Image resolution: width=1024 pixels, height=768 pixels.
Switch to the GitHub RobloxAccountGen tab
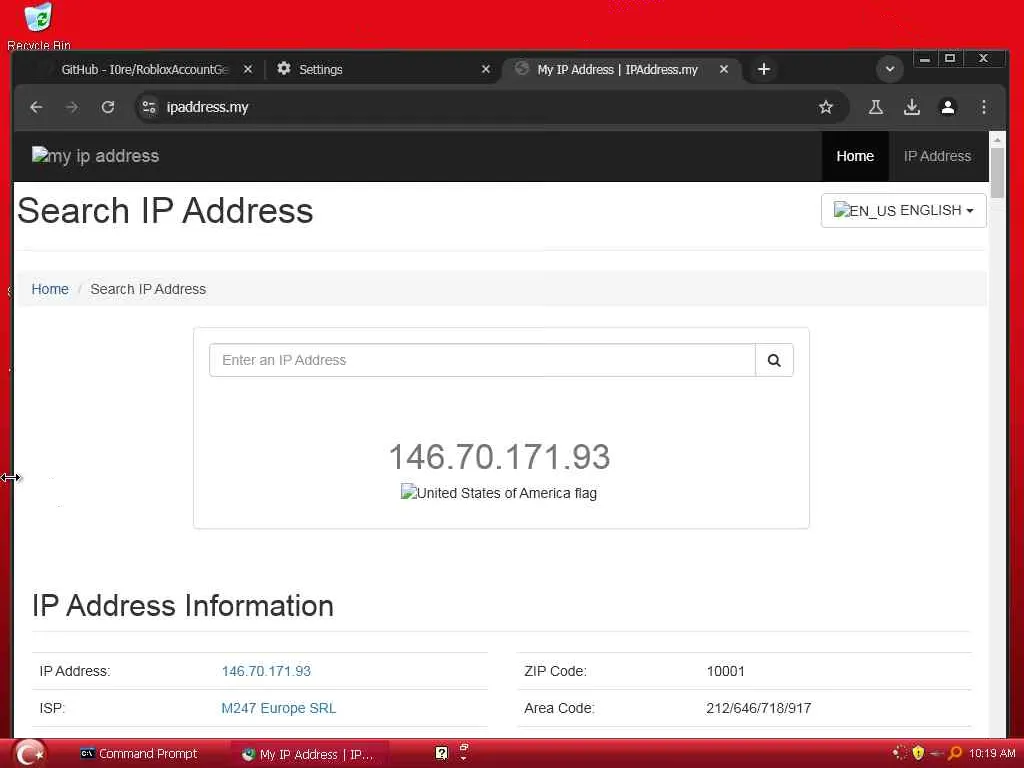(x=144, y=69)
